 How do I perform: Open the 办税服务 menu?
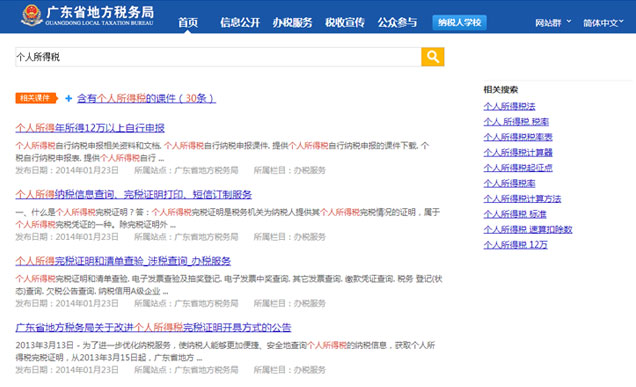[x=292, y=22]
